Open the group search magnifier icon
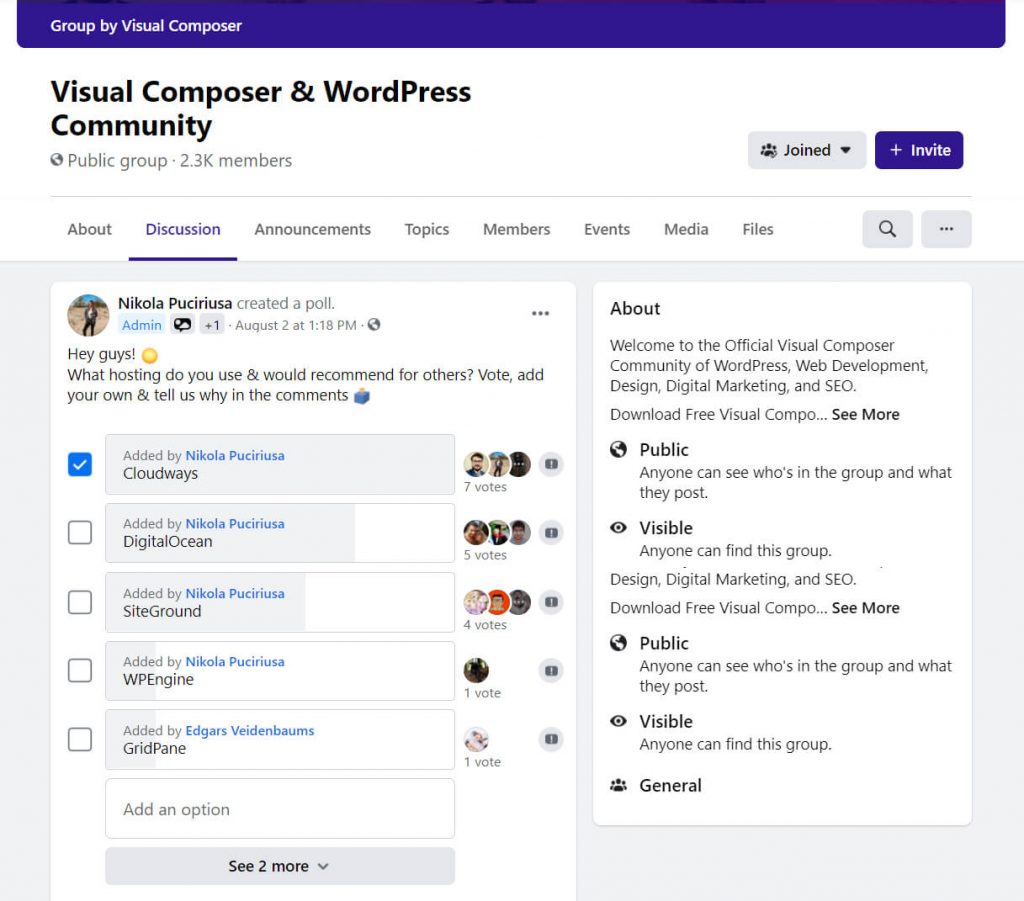This screenshot has width=1024, height=901. coord(887,229)
